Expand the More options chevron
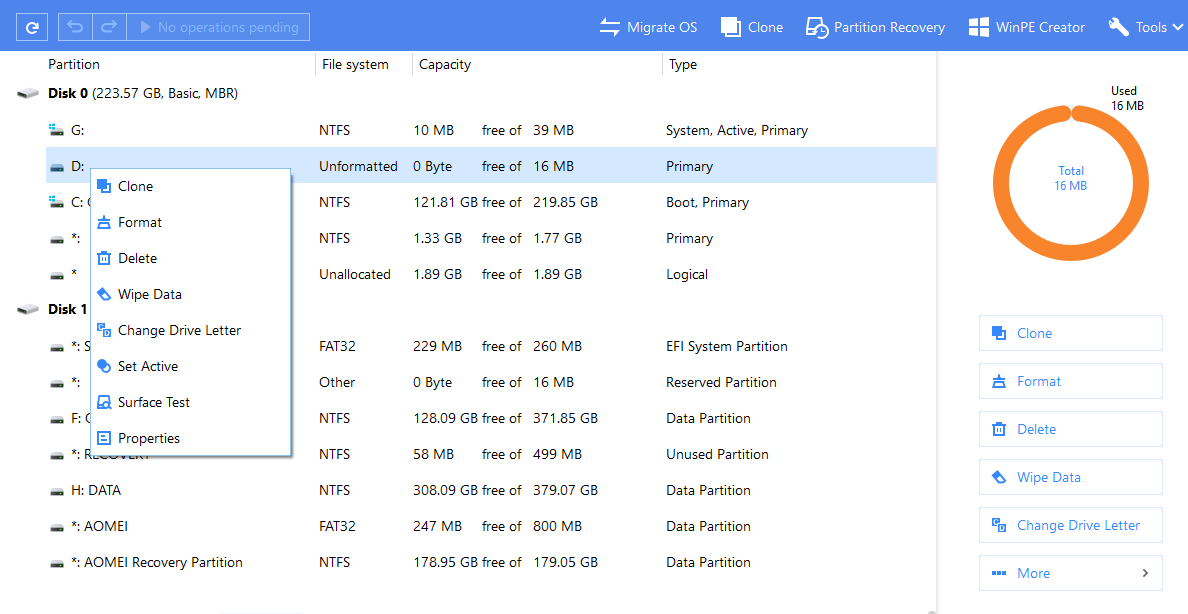The image size is (1188, 614). point(1146,573)
